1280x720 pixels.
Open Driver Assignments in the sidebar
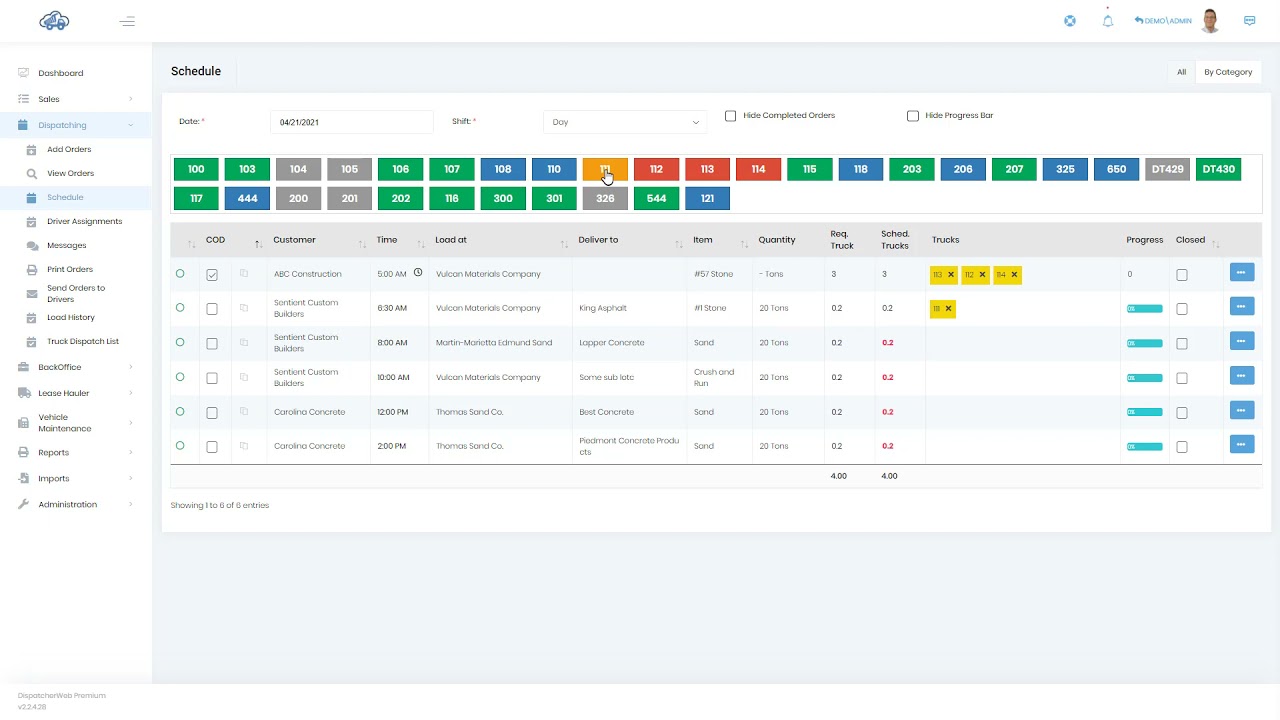click(x=84, y=221)
